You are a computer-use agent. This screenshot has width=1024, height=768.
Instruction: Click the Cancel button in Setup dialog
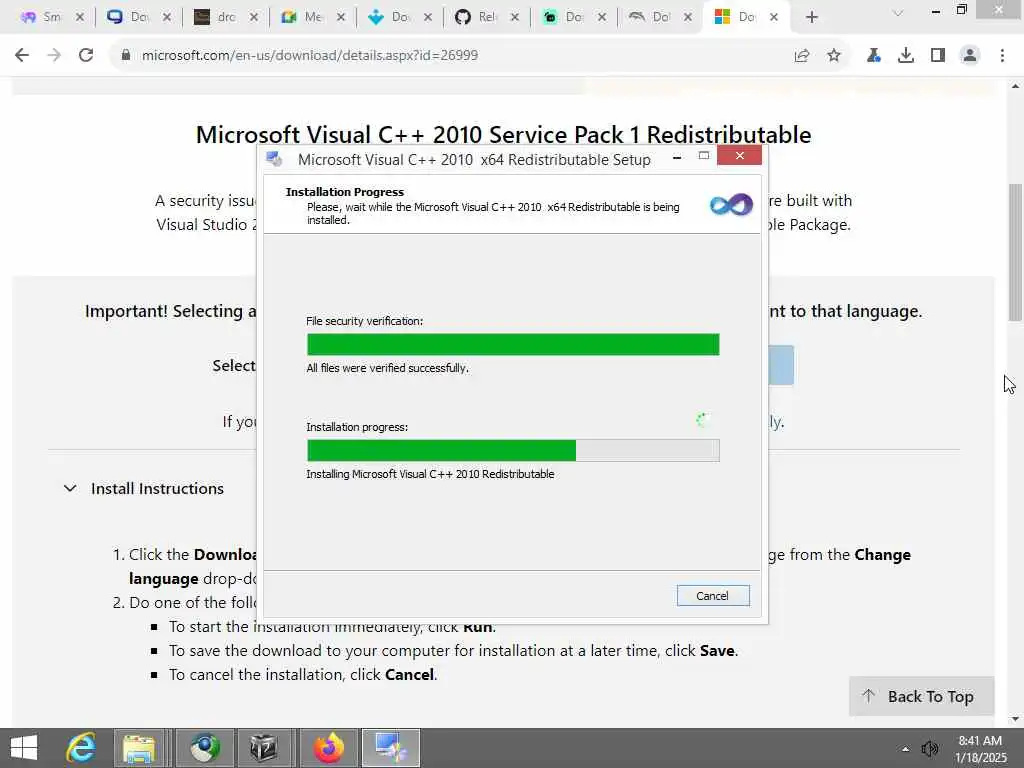point(712,596)
